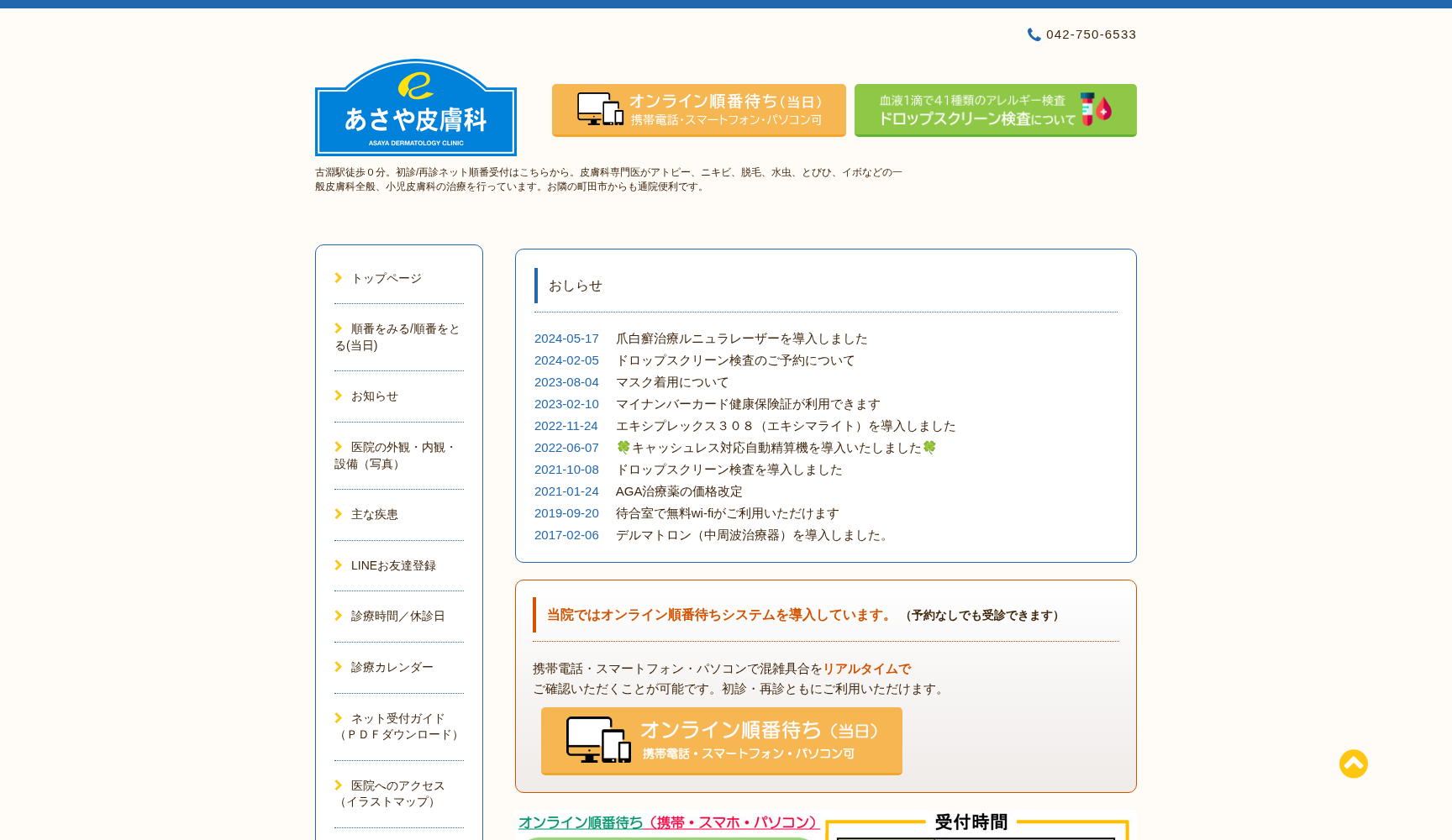Open the 2024-05-17 news entry link
The height and width of the screenshot is (840, 1452).
pos(741,339)
